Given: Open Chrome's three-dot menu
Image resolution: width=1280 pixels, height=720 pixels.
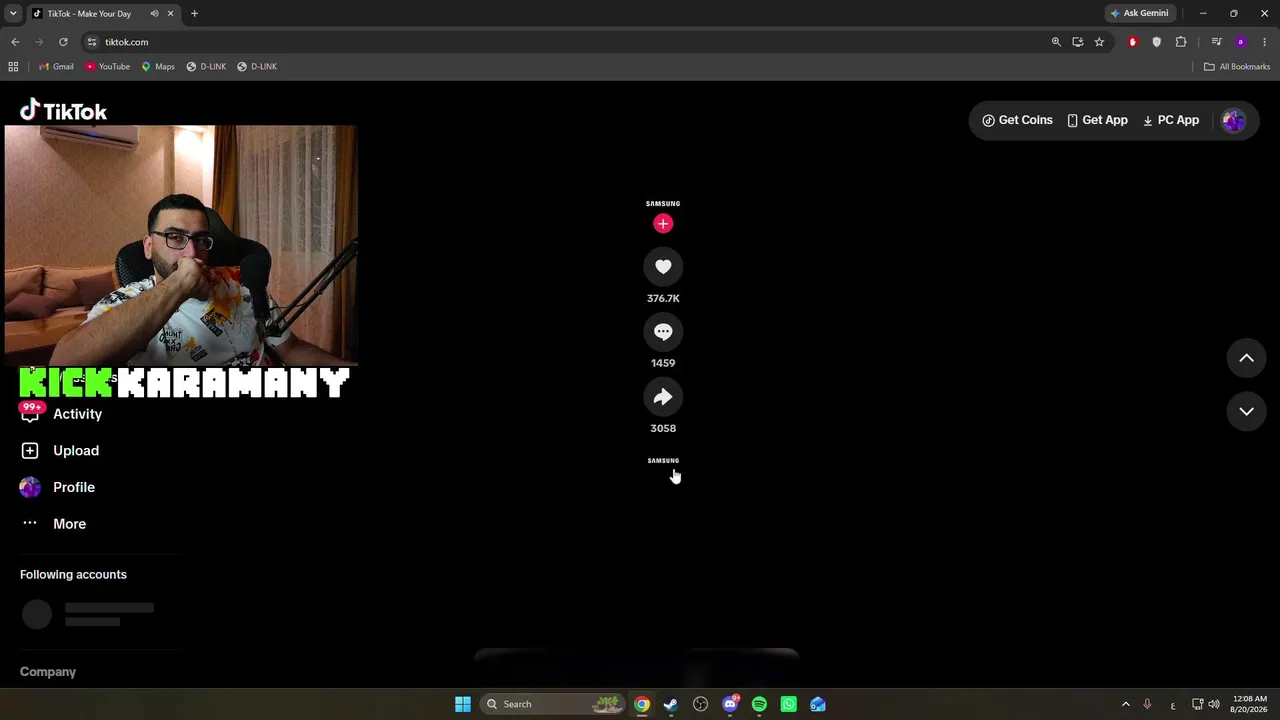Looking at the screenshot, I should 1264,42.
